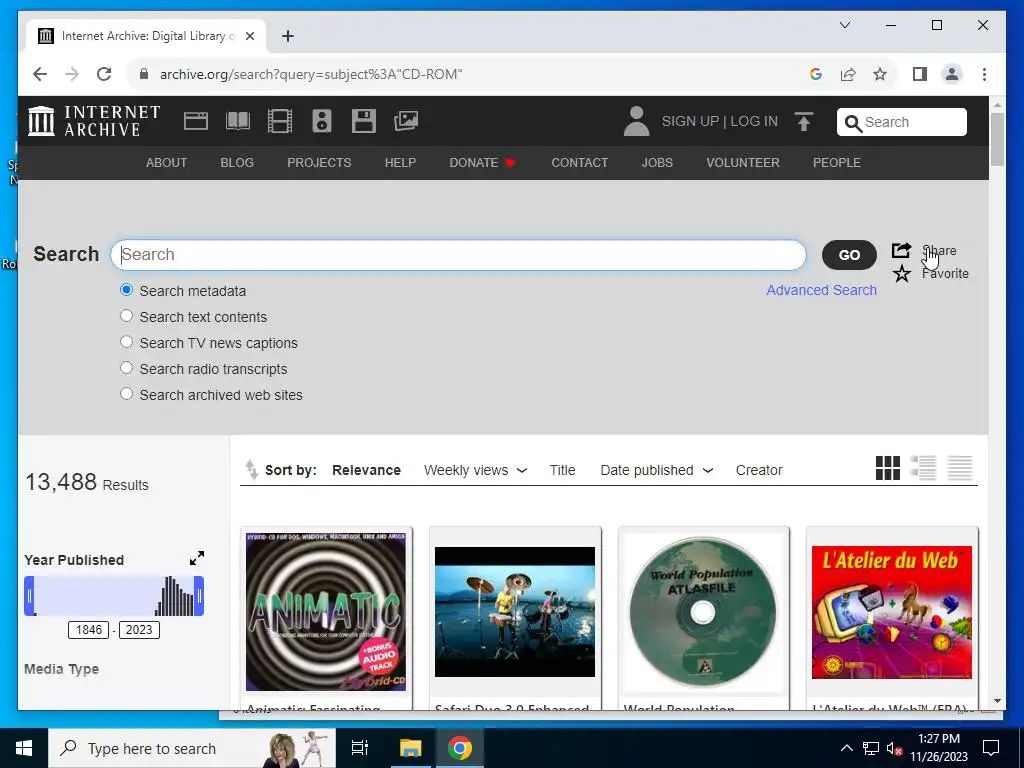Open File Explorer from taskbar
This screenshot has width=1024, height=768.
point(411,748)
